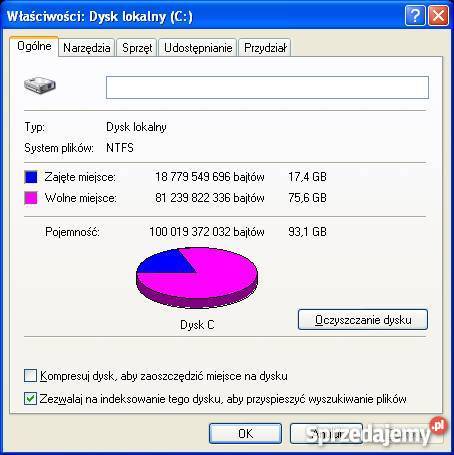Enable Kompresuj dysk checkbox
The width and height of the screenshot is (454, 455).
(x=30, y=376)
